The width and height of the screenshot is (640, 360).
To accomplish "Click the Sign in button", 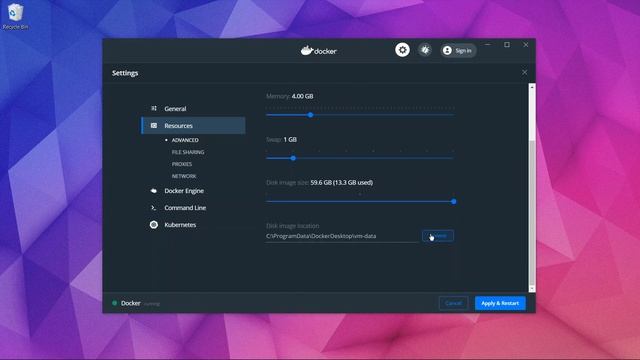I will [x=458, y=50].
